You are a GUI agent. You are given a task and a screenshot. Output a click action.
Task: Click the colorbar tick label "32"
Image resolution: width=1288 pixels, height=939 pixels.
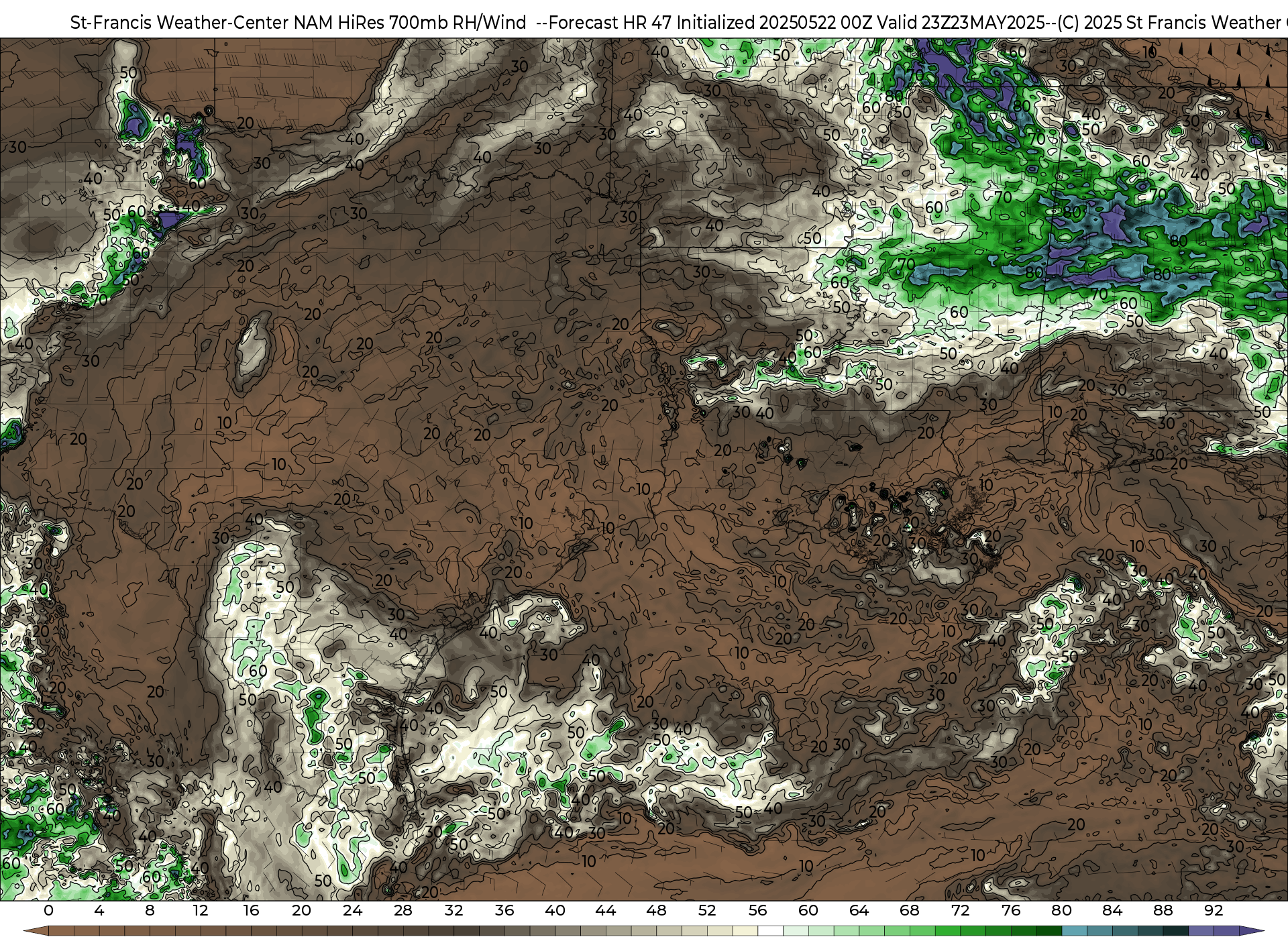point(453,910)
